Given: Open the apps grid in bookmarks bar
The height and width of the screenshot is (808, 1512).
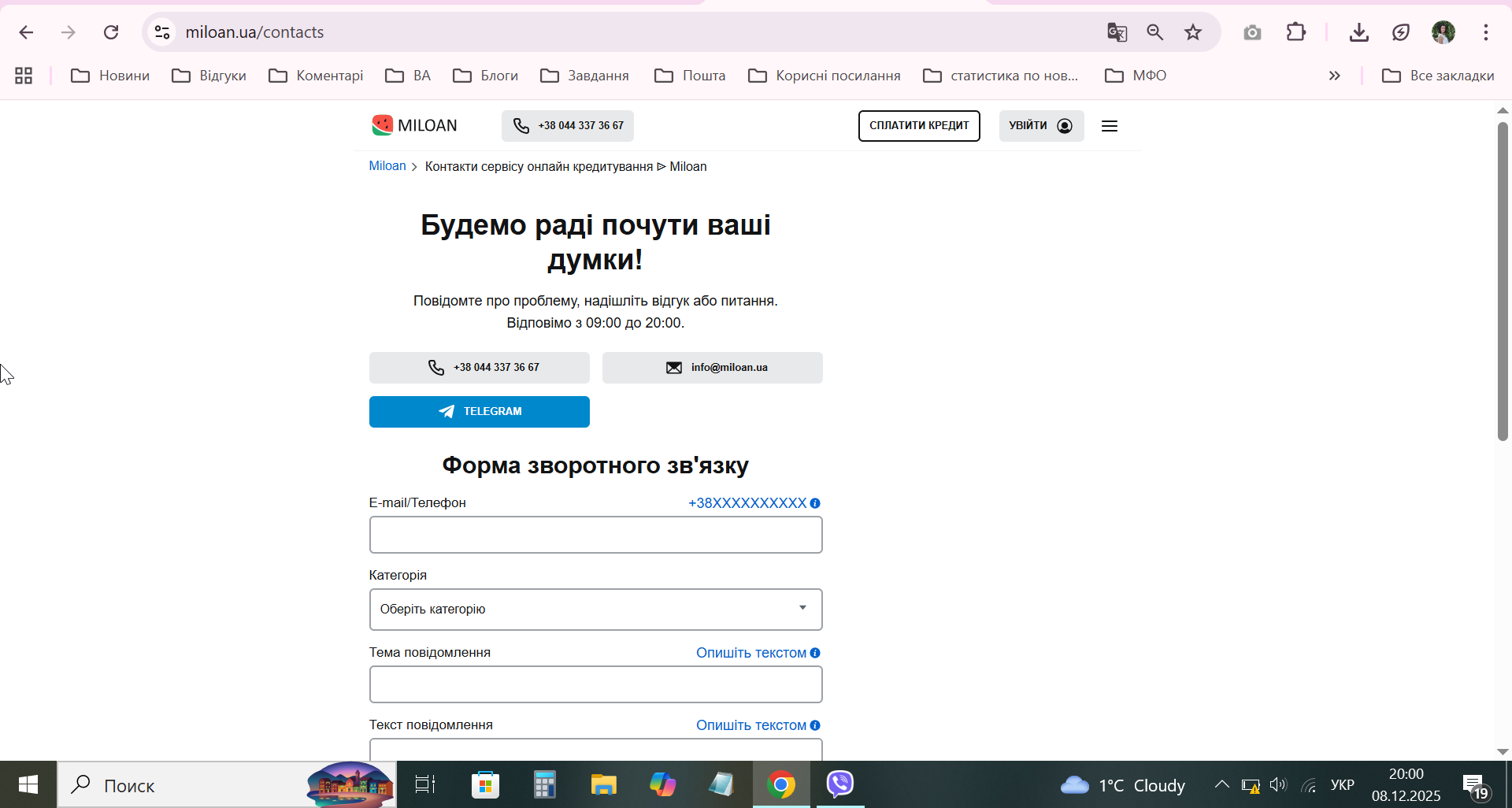Looking at the screenshot, I should click(24, 76).
